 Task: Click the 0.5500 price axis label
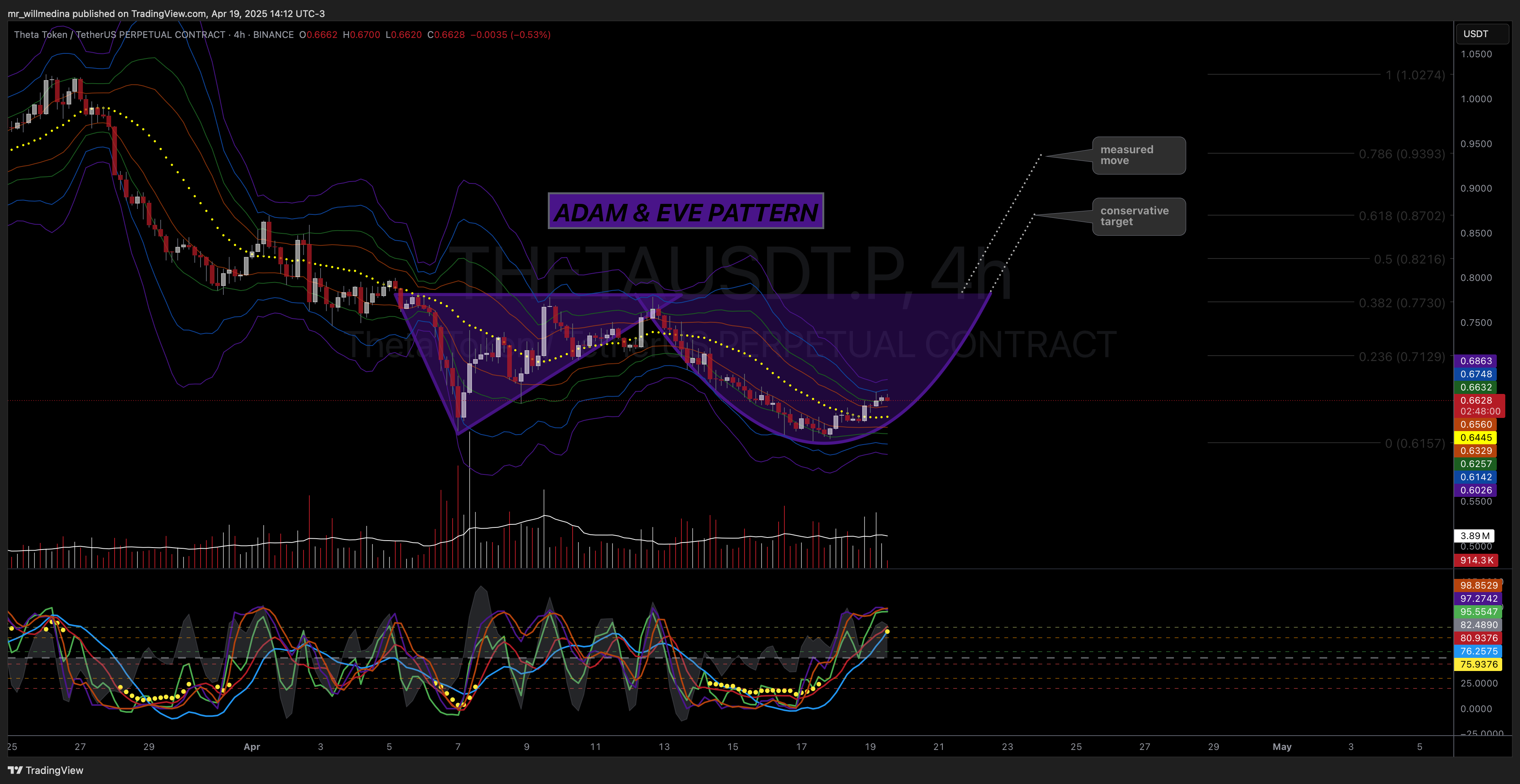[1476, 502]
